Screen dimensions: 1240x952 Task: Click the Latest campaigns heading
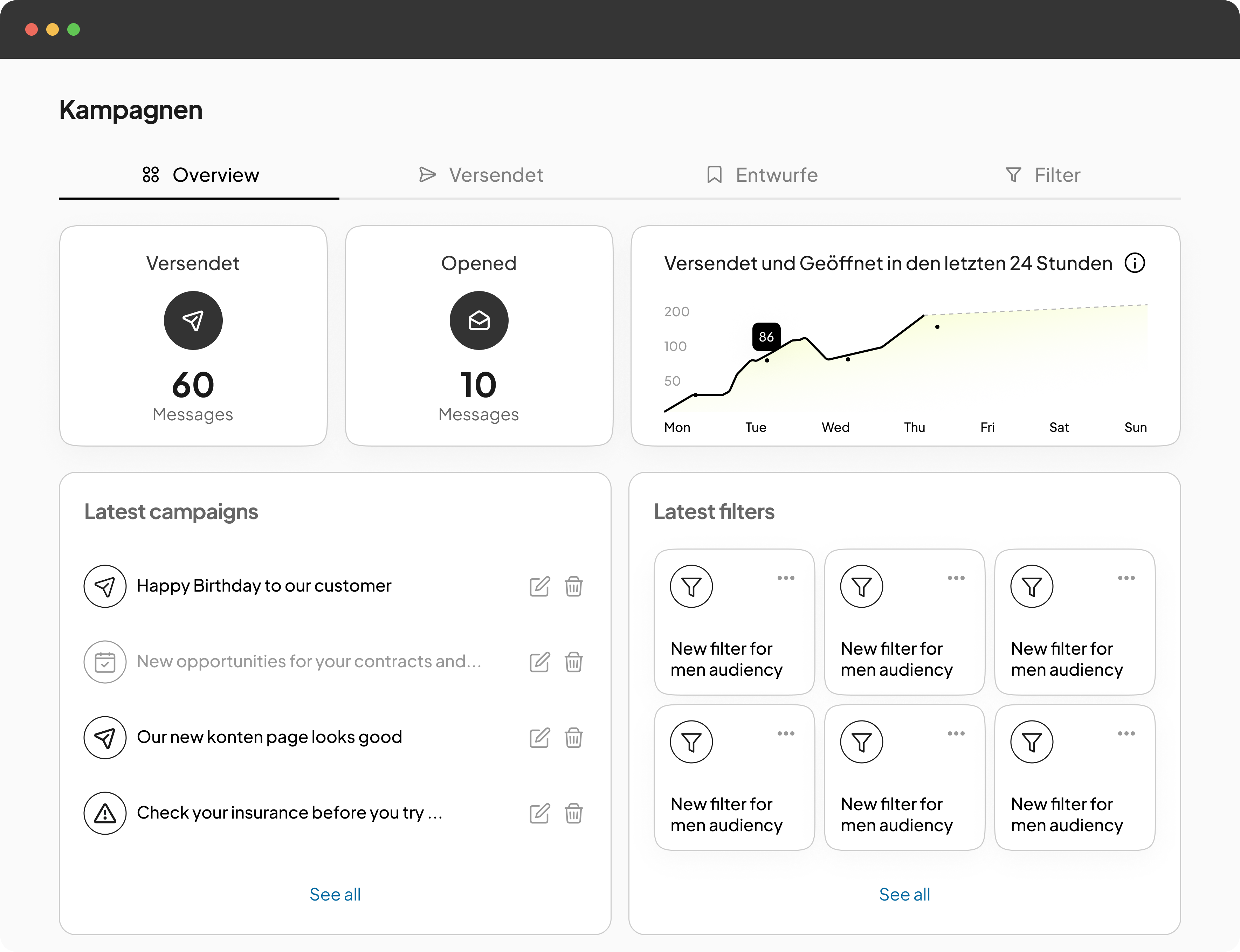(x=171, y=512)
